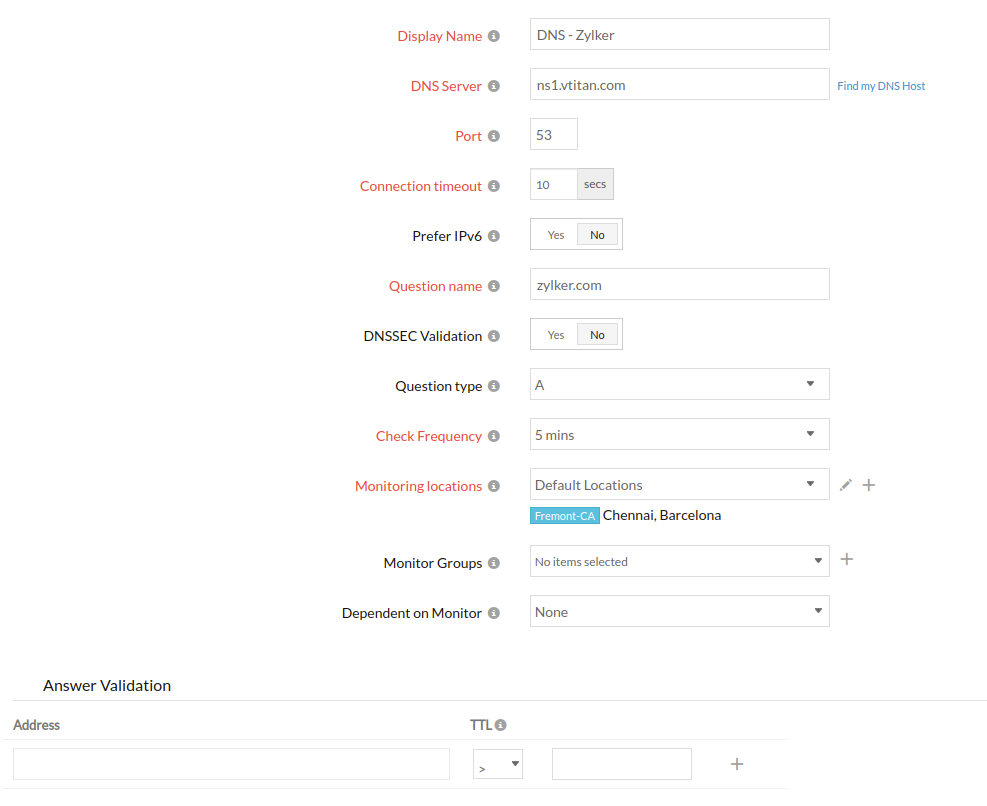This screenshot has width=987, height=806.
Task: Add new monitoring location with plus icon
Action: pos(869,485)
